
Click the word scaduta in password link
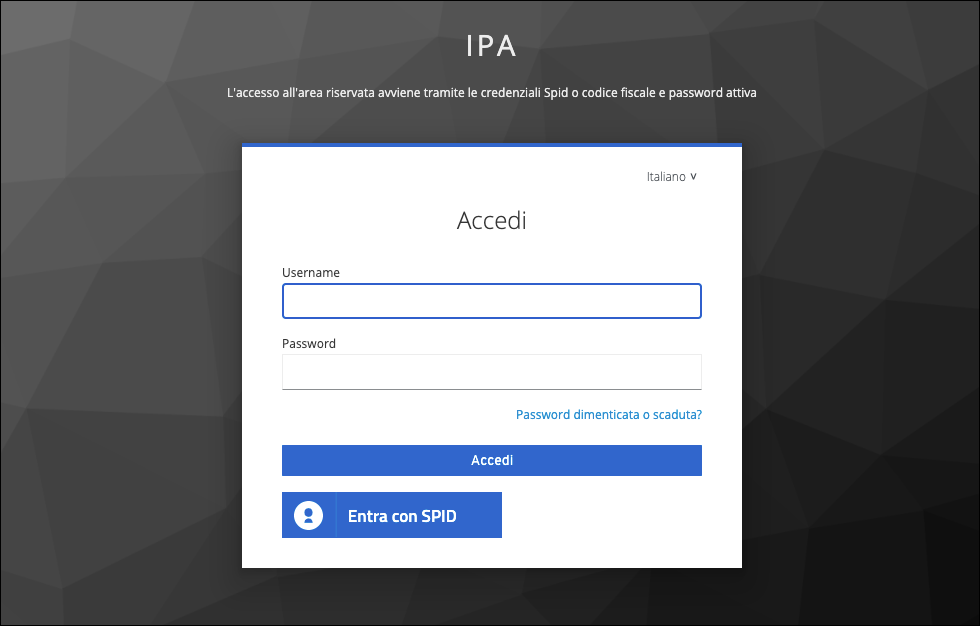coord(676,414)
